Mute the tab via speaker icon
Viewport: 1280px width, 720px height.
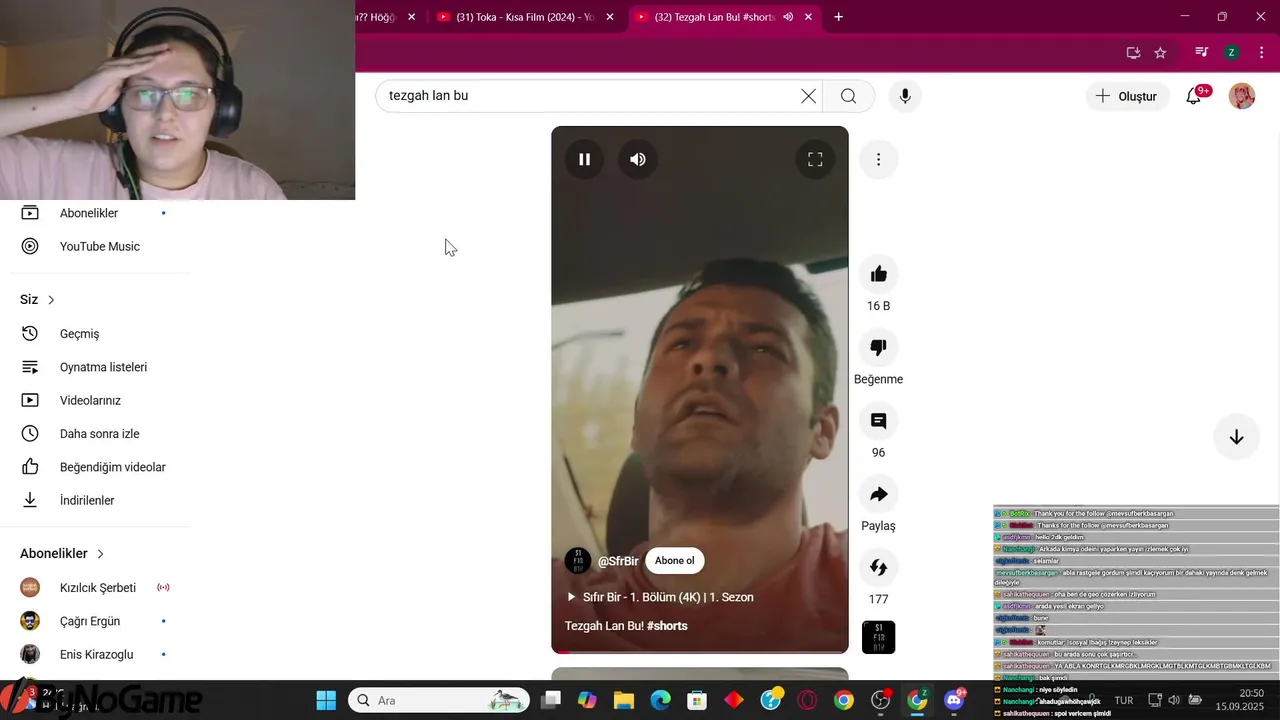[788, 17]
